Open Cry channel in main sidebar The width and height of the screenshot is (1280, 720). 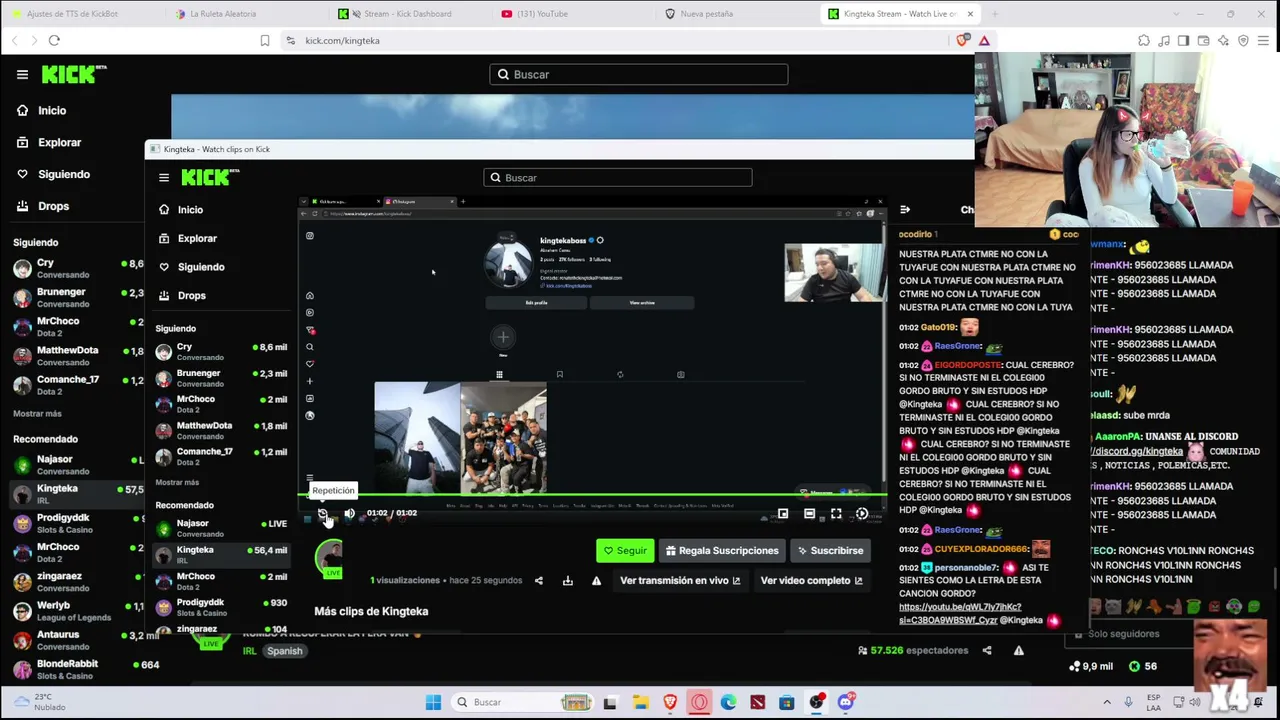pos(78,267)
